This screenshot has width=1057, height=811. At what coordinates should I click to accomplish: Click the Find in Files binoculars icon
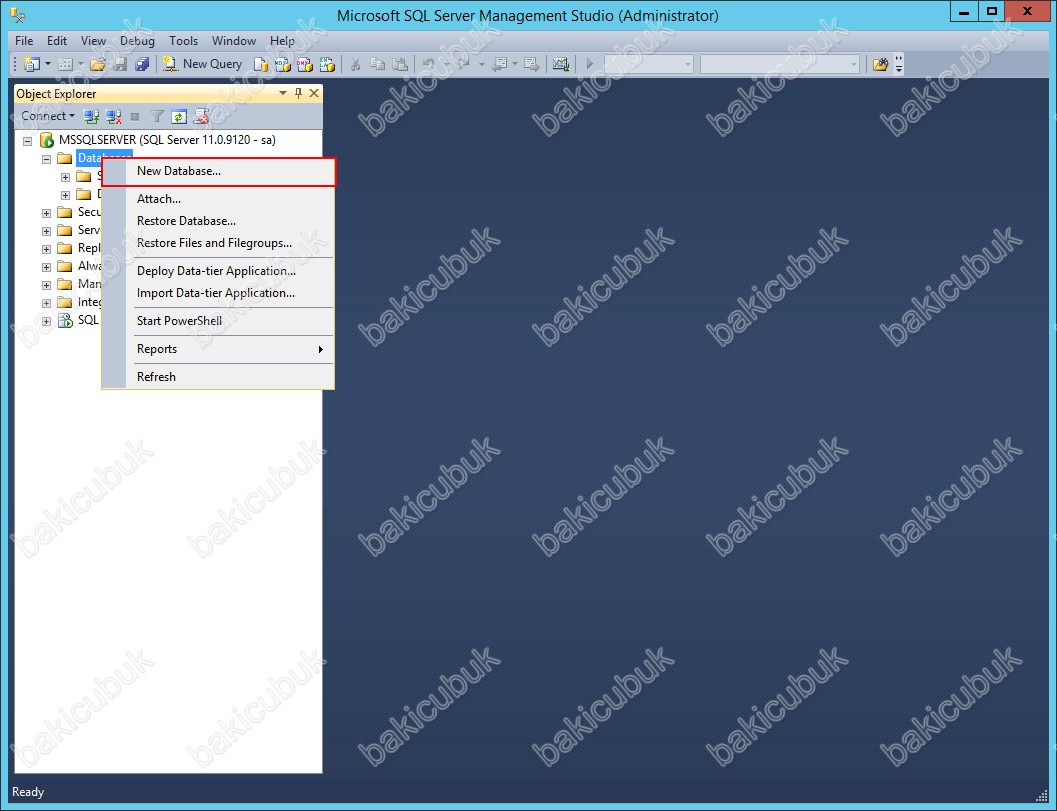(x=880, y=64)
